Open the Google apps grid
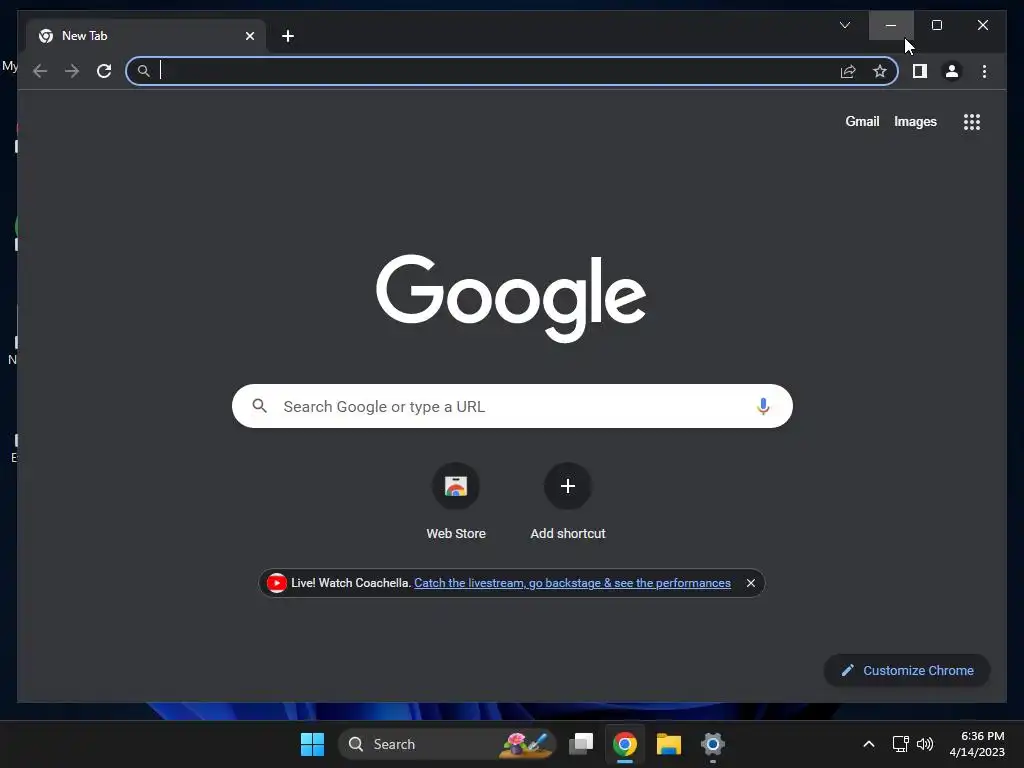Viewport: 1024px width, 768px height. click(972, 122)
